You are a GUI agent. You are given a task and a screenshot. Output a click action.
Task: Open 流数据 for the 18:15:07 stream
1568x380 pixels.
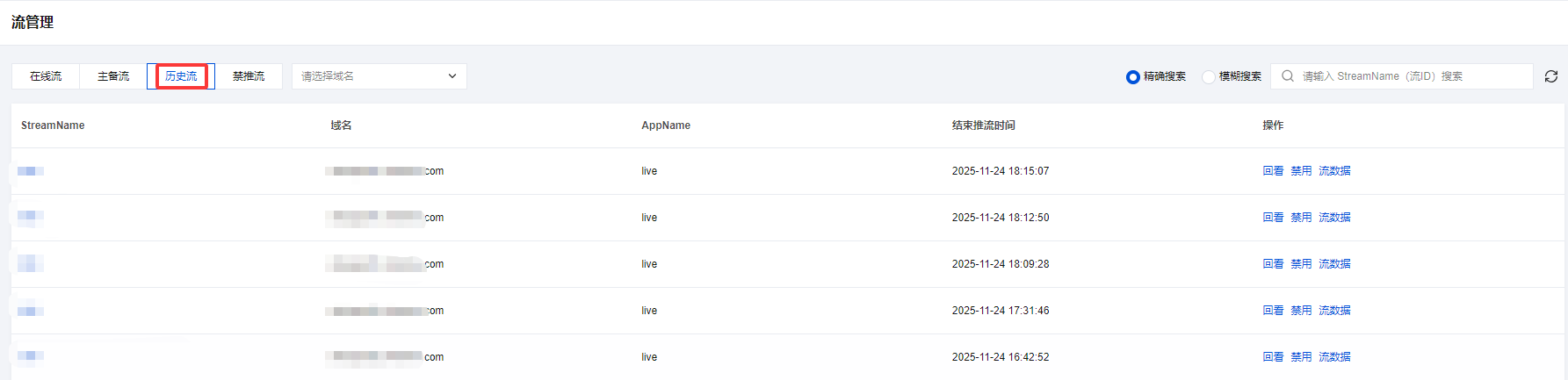(1334, 171)
